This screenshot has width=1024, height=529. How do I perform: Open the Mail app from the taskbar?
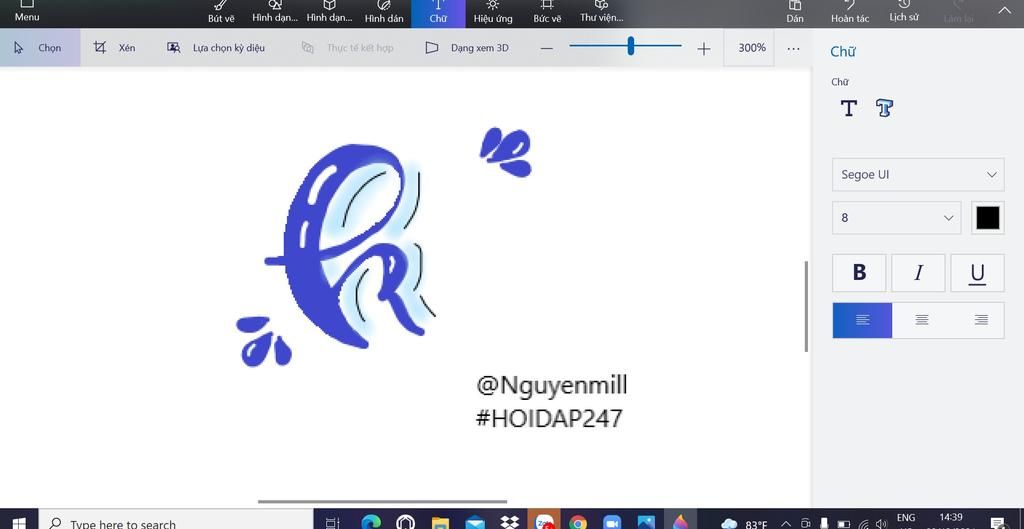pos(475,522)
